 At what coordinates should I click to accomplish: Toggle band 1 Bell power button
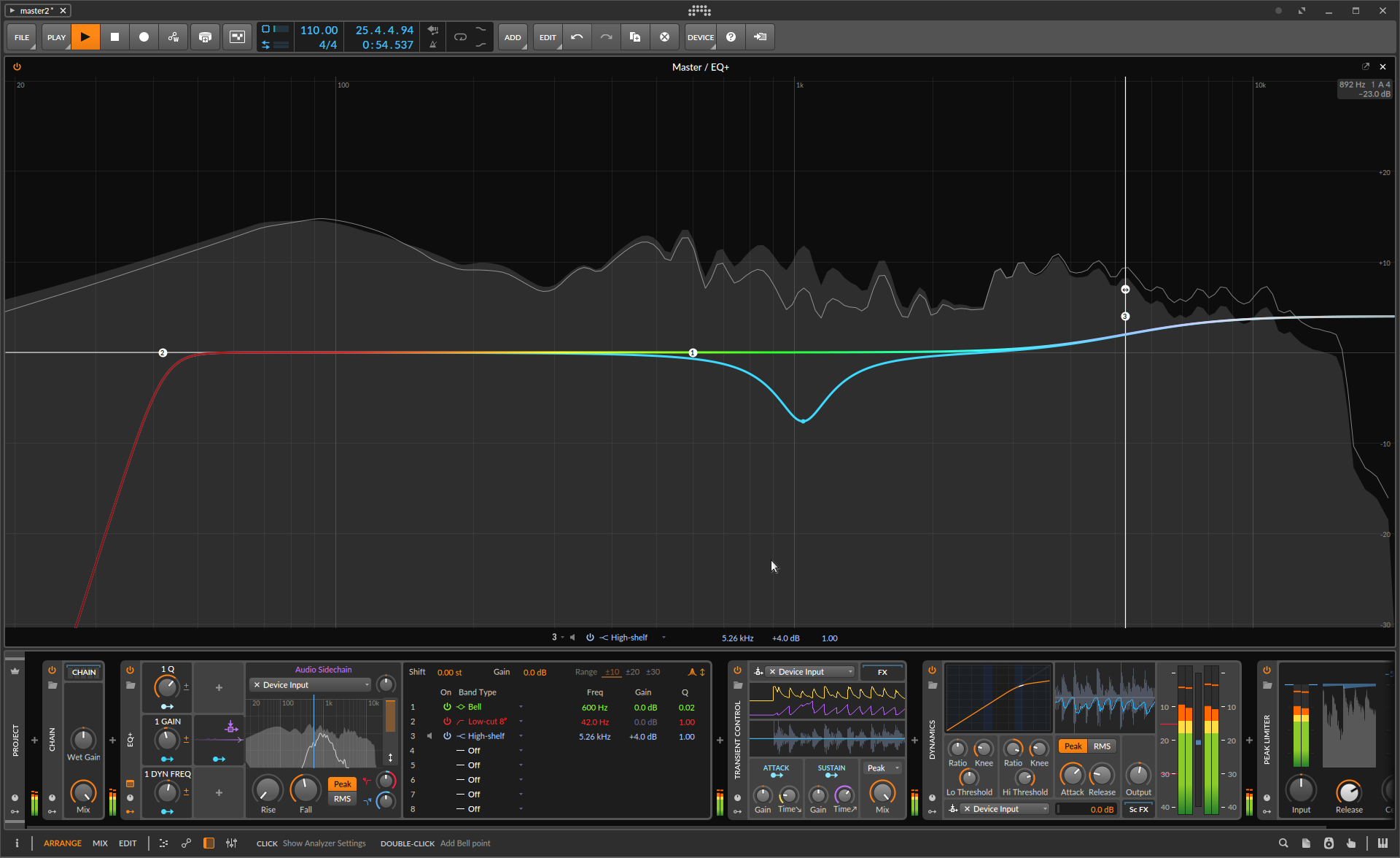coord(447,707)
